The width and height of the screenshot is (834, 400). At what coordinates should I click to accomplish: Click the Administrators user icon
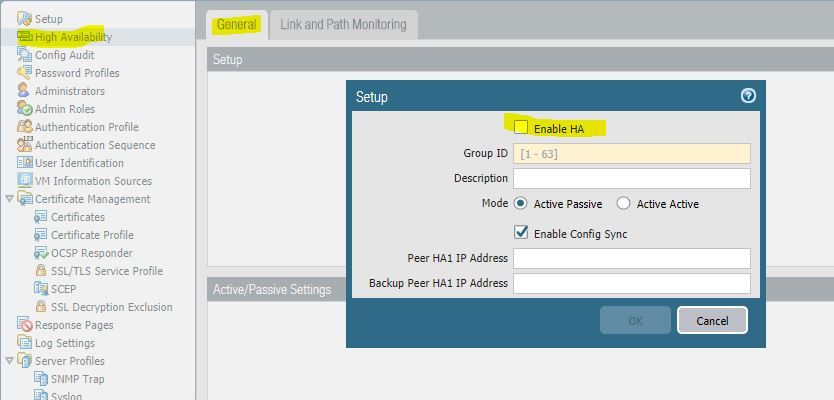(25, 91)
